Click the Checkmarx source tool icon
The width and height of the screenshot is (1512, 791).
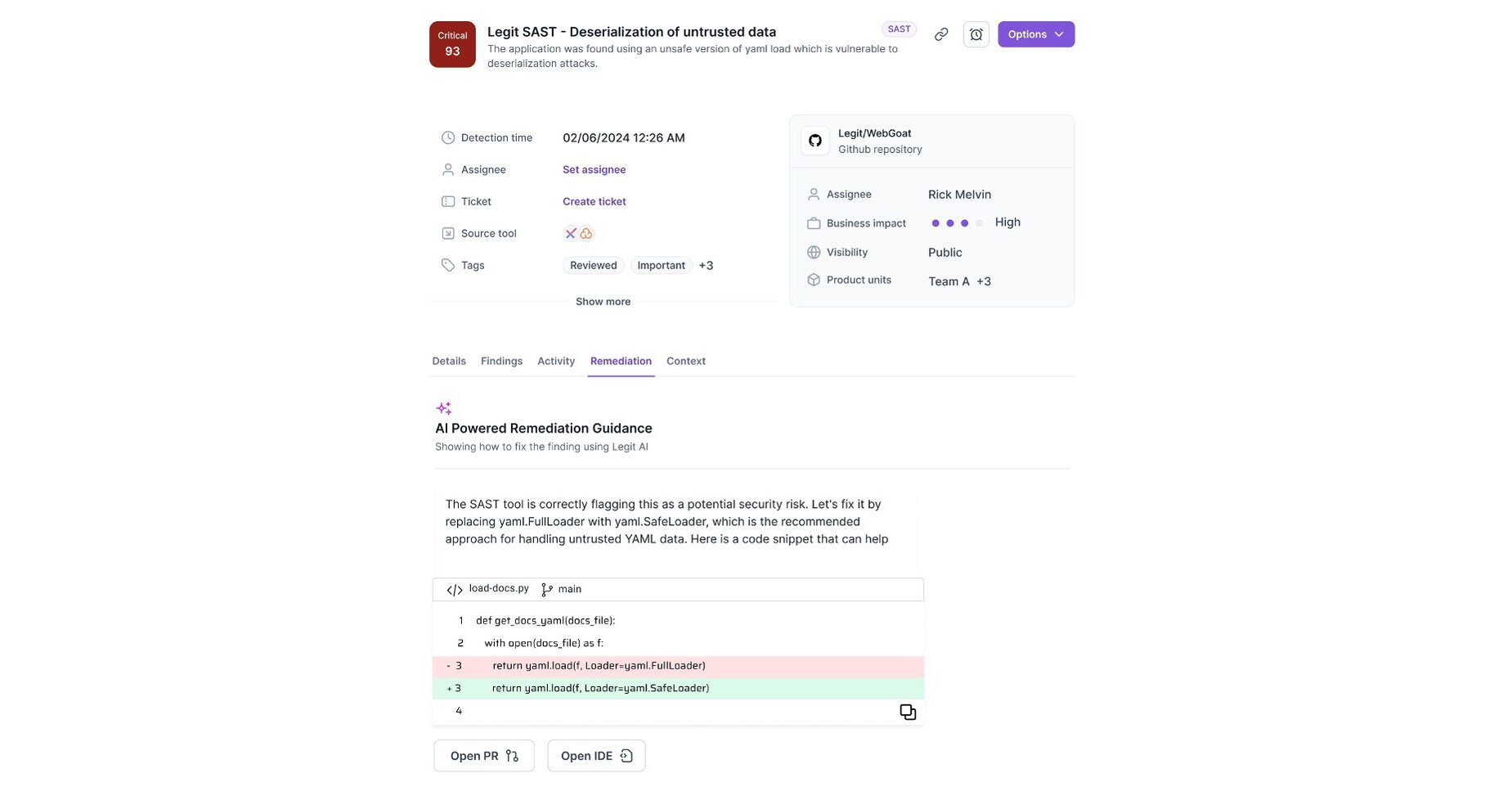pyautogui.click(x=571, y=233)
